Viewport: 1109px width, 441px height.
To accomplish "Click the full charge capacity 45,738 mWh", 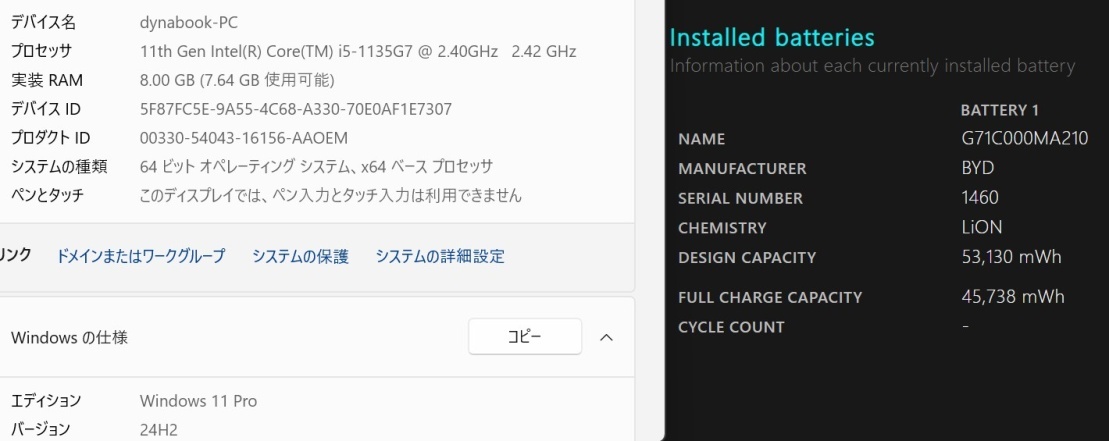I will [x=1013, y=297].
